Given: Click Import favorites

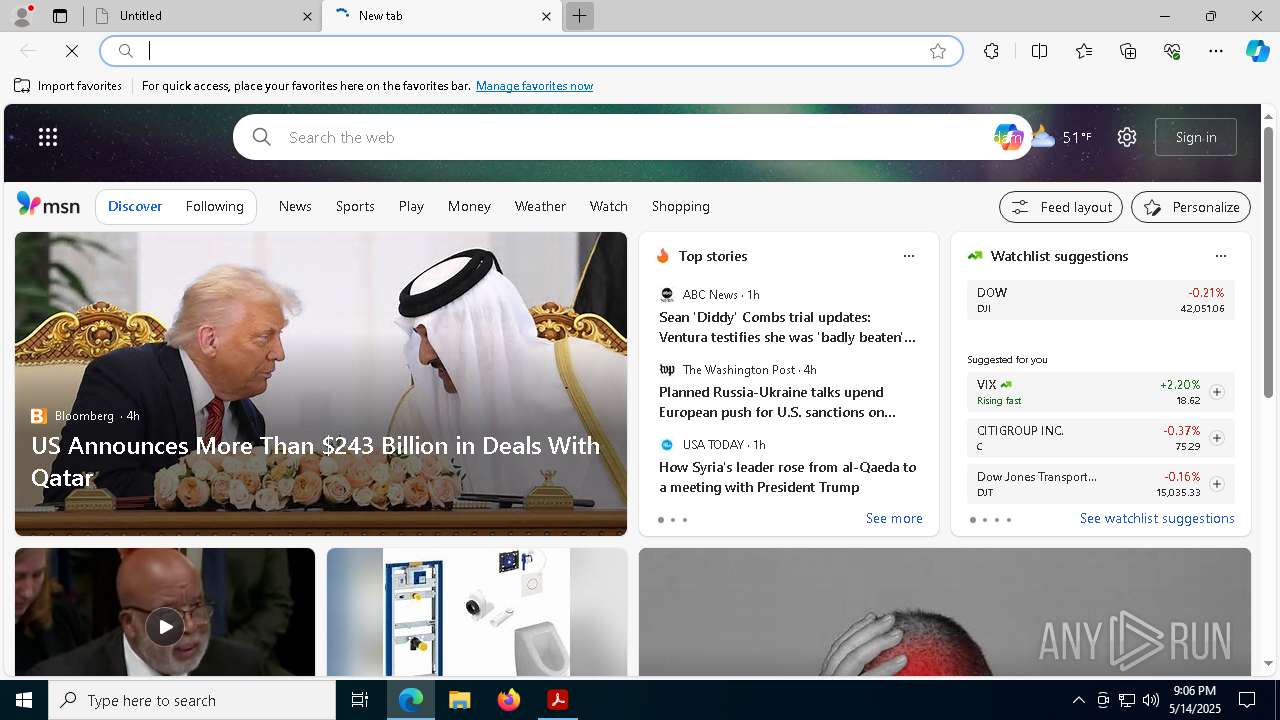Looking at the screenshot, I should tap(68, 86).
